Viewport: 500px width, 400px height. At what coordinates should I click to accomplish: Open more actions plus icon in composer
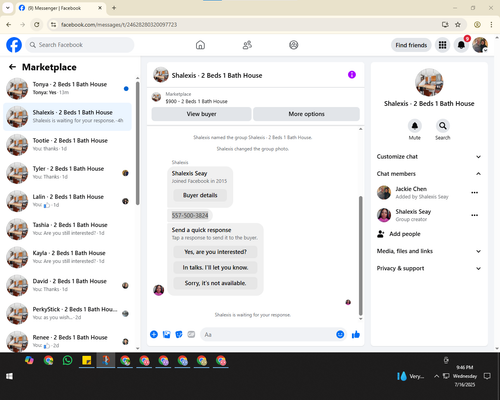point(154,334)
